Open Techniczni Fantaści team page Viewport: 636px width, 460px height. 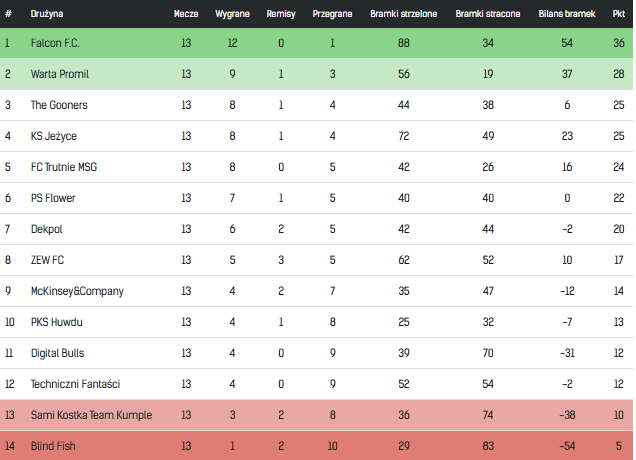pyautogui.click(x=75, y=384)
